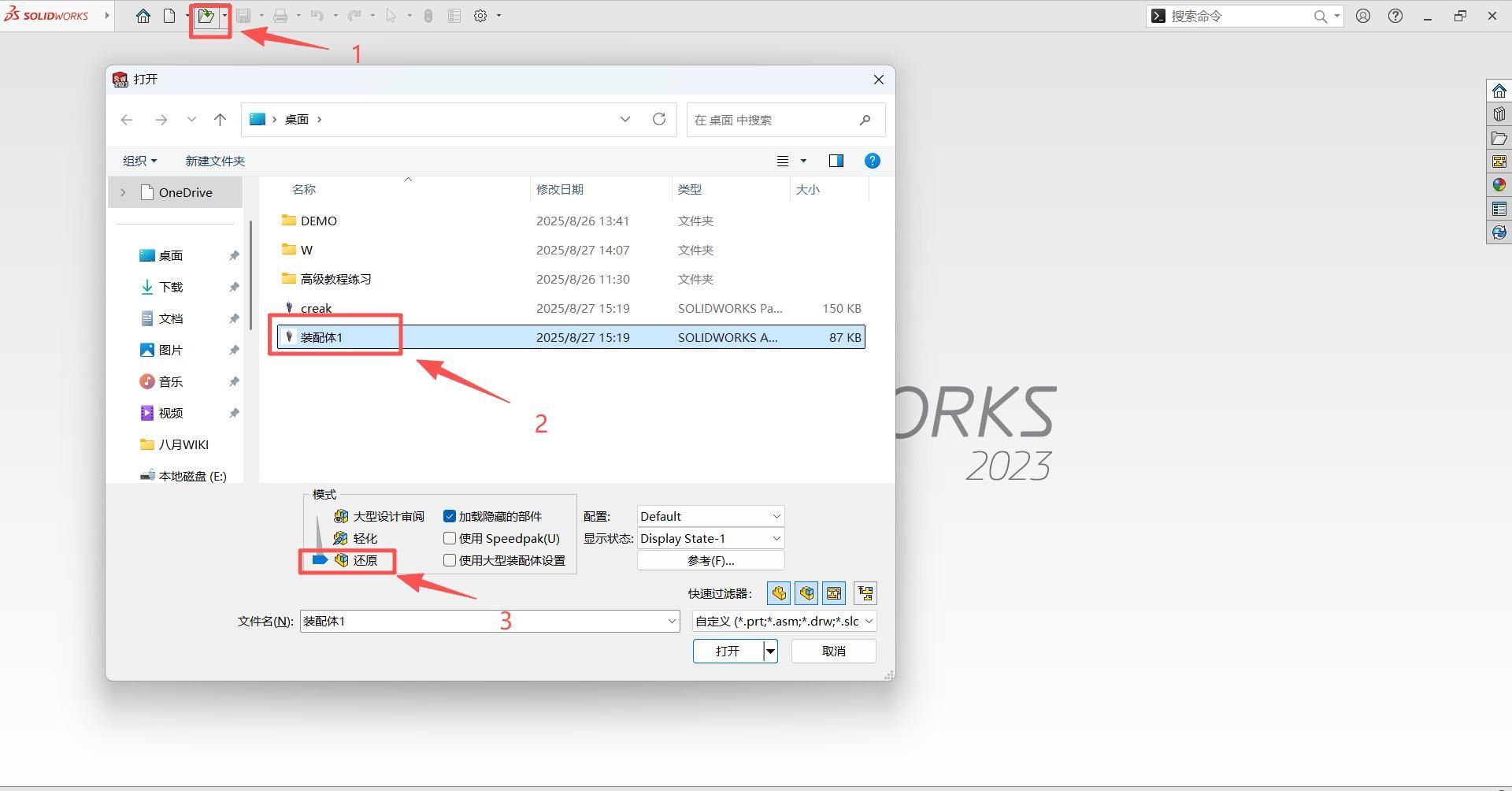Open the 配置 Default dropdown
Screen dimensions: 1512x791
pos(710,517)
